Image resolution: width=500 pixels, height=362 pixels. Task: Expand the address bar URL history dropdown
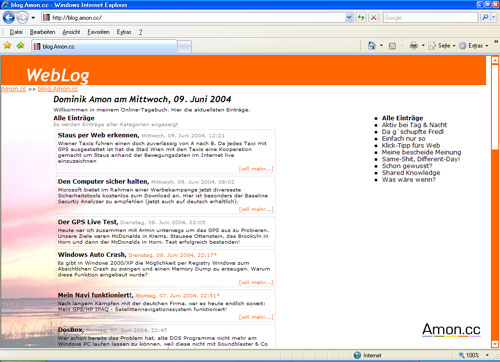point(349,18)
